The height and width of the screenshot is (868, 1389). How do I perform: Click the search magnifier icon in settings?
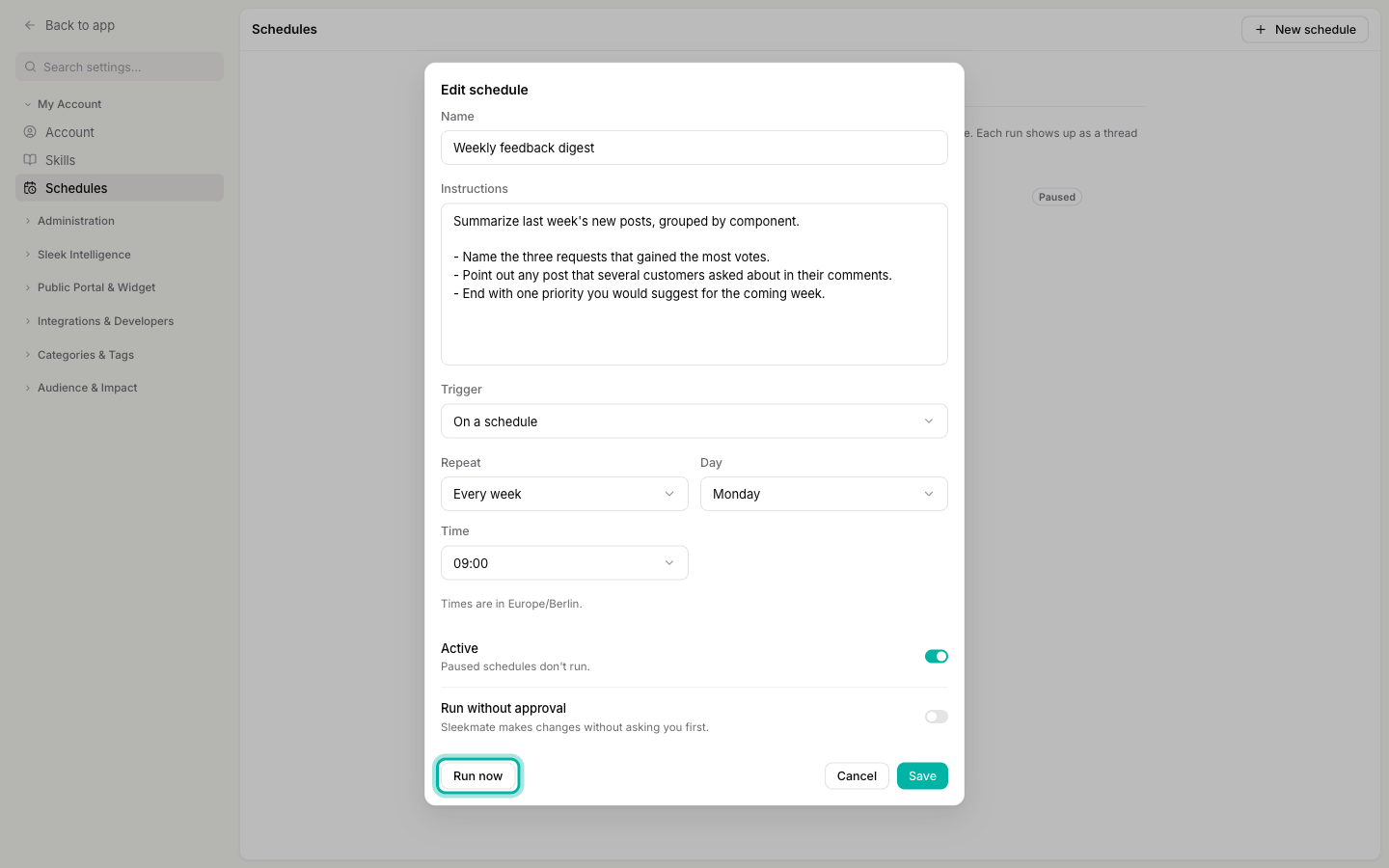tap(31, 67)
